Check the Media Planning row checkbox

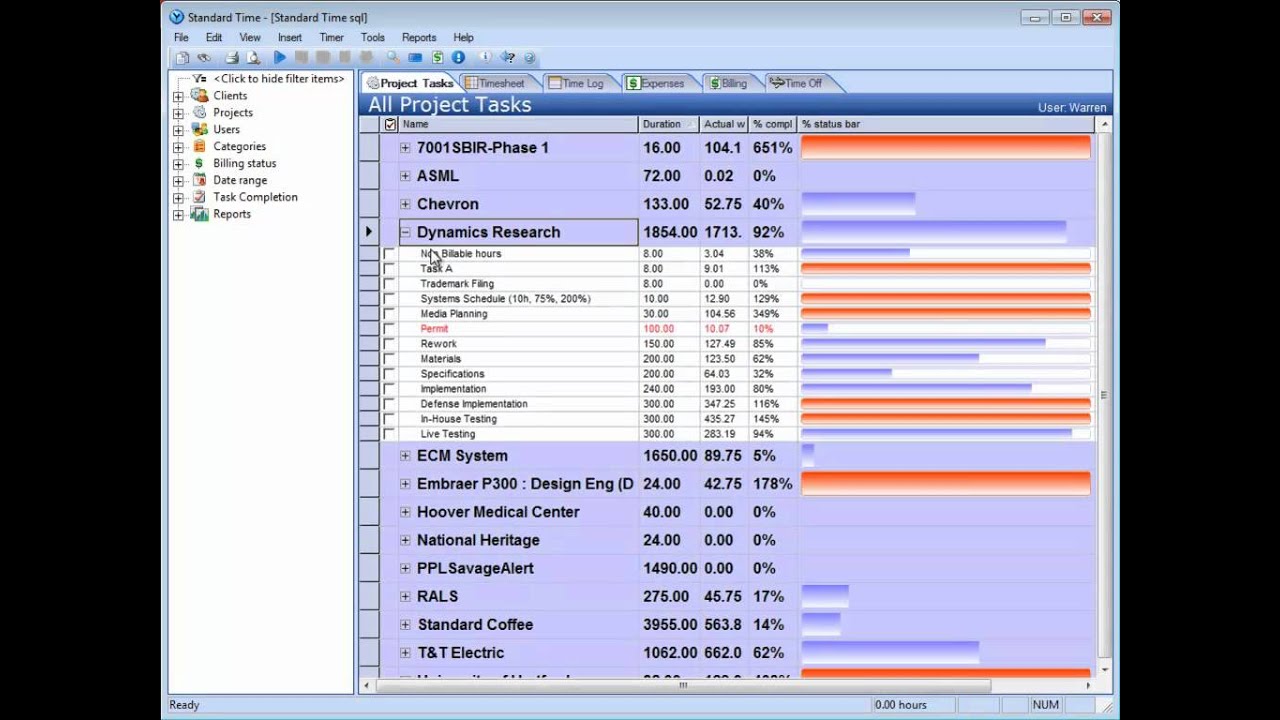(x=389, y=314)
